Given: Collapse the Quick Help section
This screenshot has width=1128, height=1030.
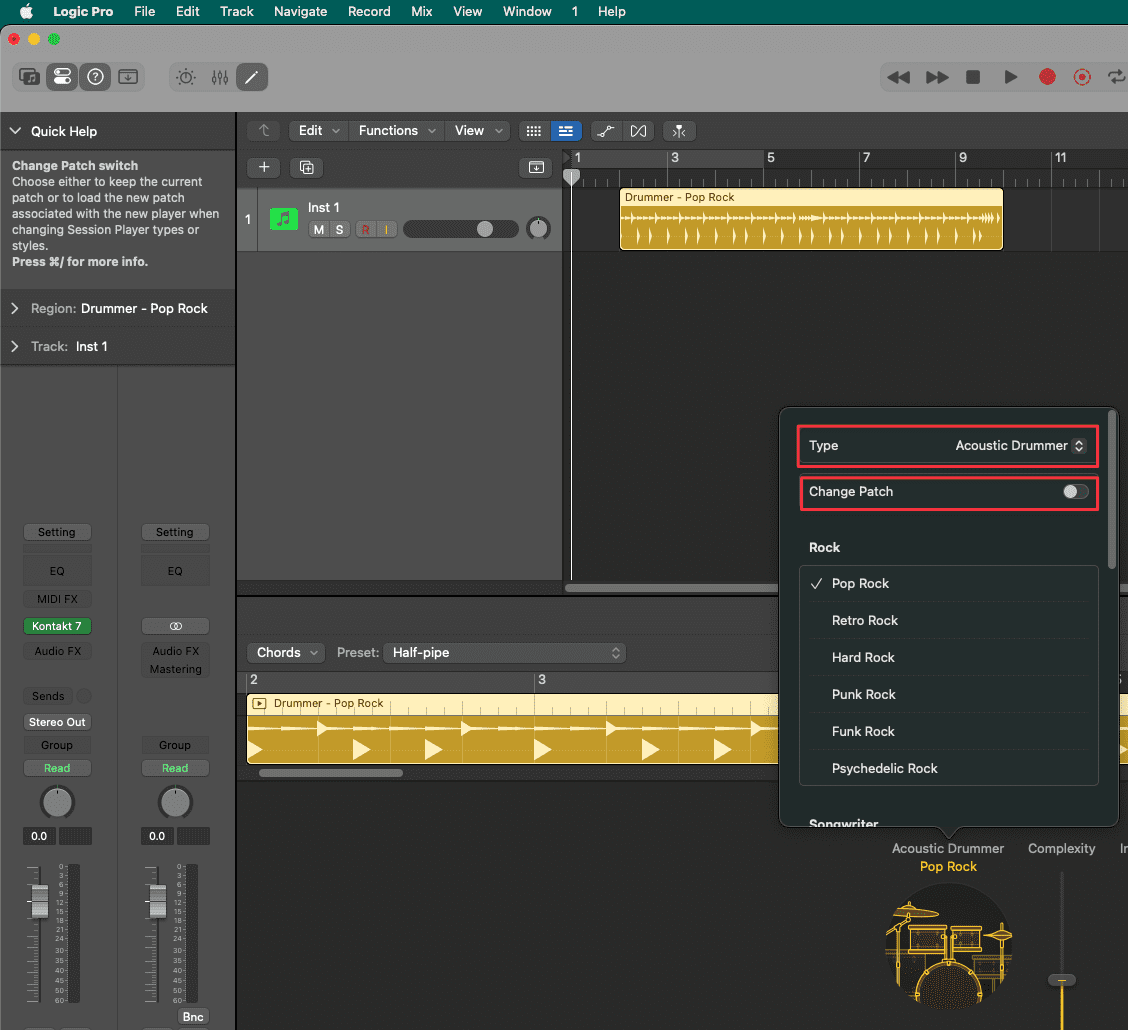Looking at the screenshot, I should pyautogui.click(x=15, y=131).
